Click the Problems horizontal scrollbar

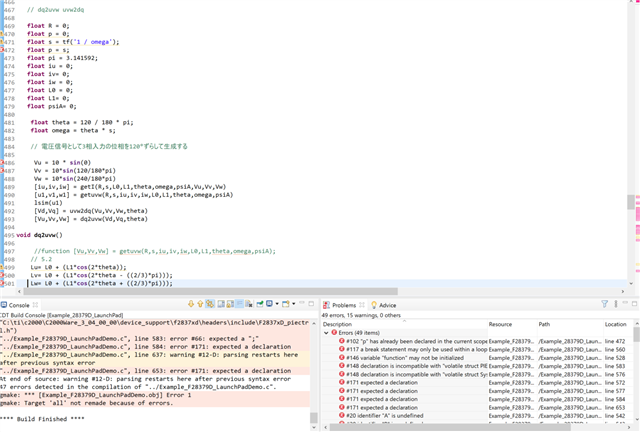pyautogui.click(x=450, y=428)
